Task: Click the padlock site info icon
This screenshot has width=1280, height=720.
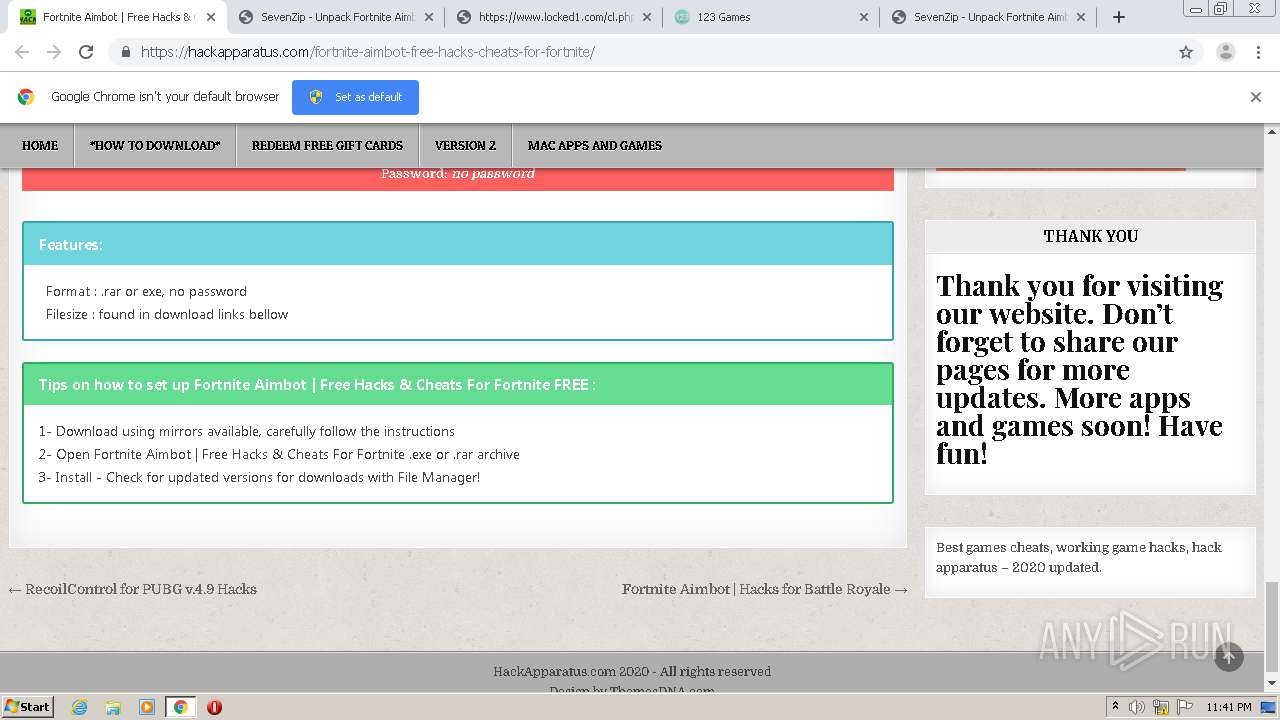Action: click(x=125, y=52)
